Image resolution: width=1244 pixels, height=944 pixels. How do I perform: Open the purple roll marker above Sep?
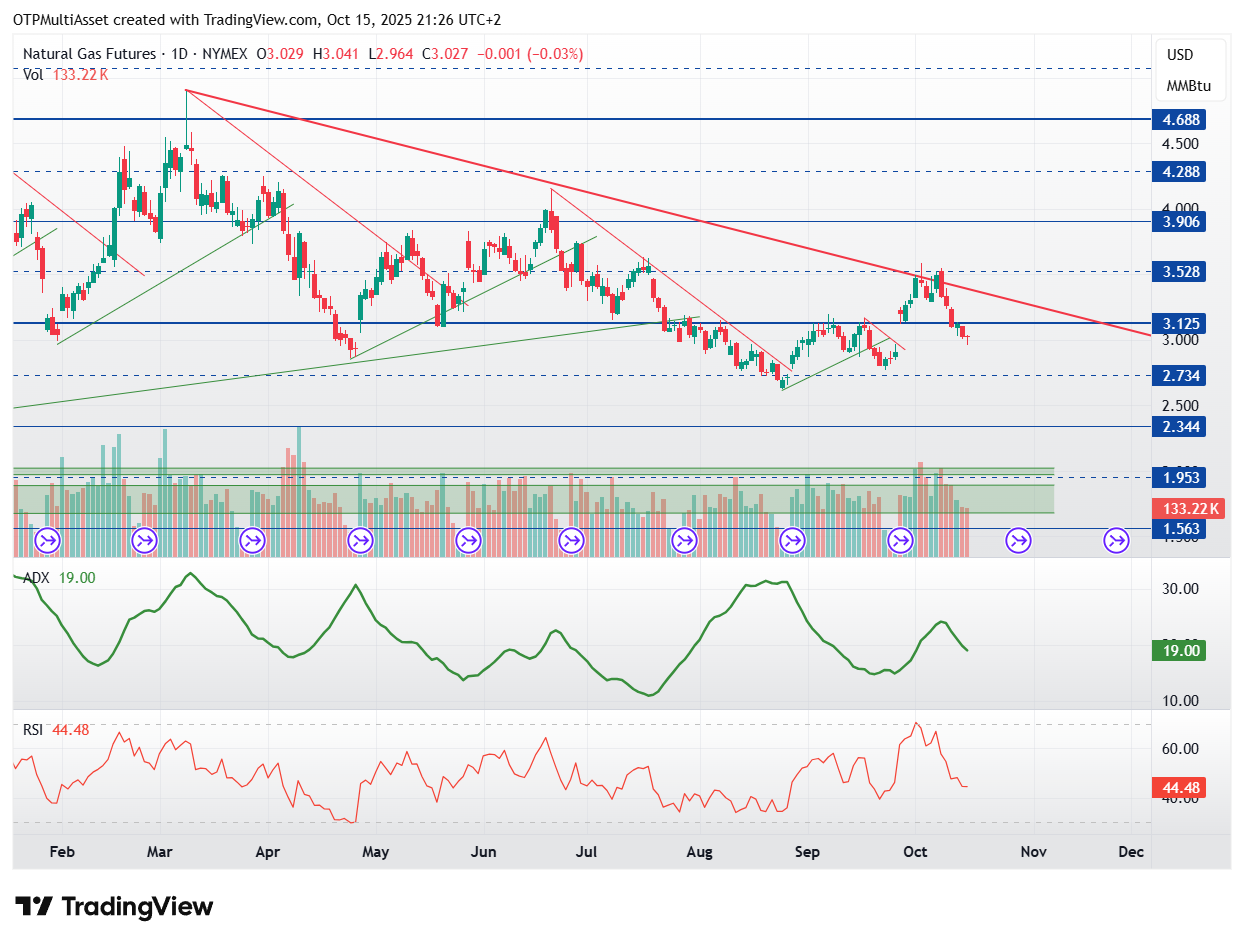(x=793, y=541)
